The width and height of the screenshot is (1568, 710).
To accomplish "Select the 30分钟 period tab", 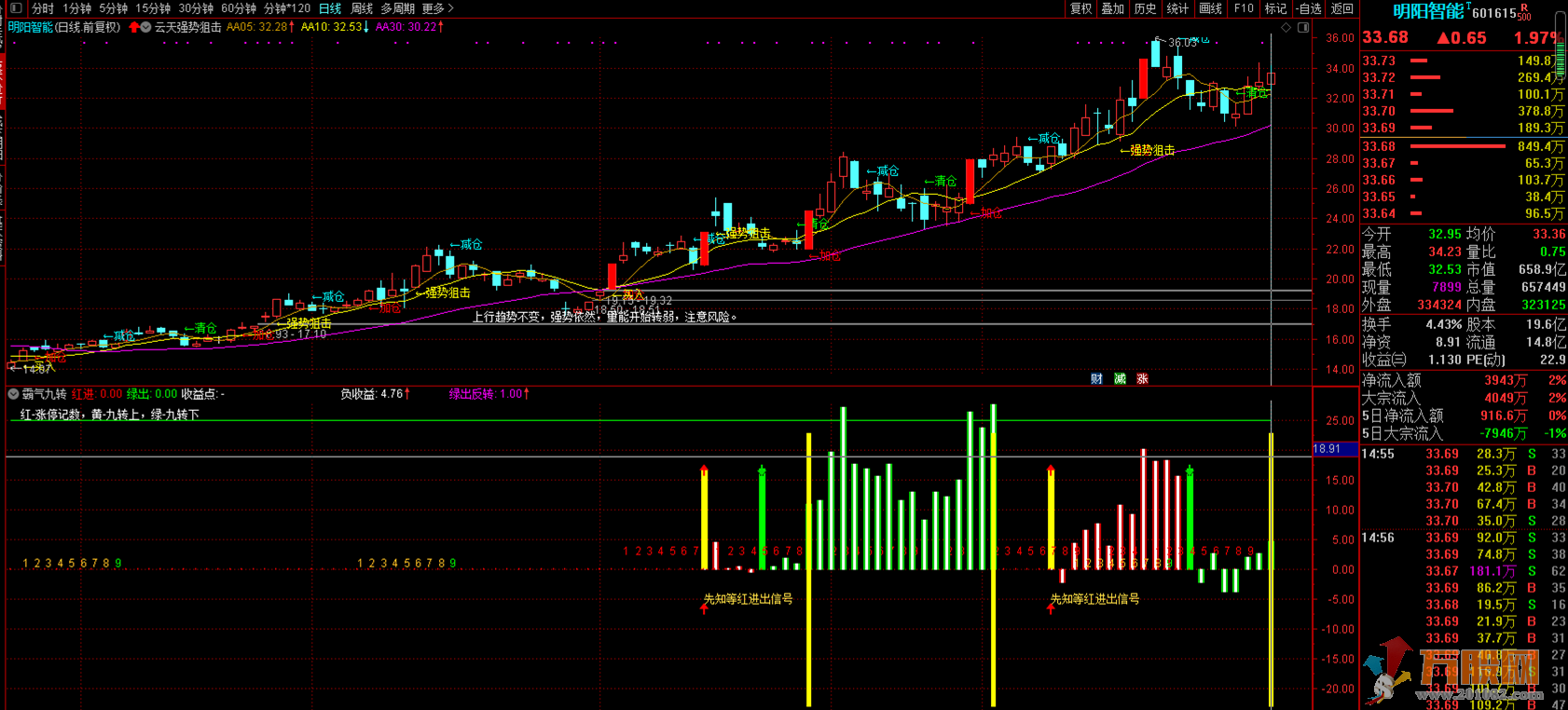I will (x=196, y=8).
